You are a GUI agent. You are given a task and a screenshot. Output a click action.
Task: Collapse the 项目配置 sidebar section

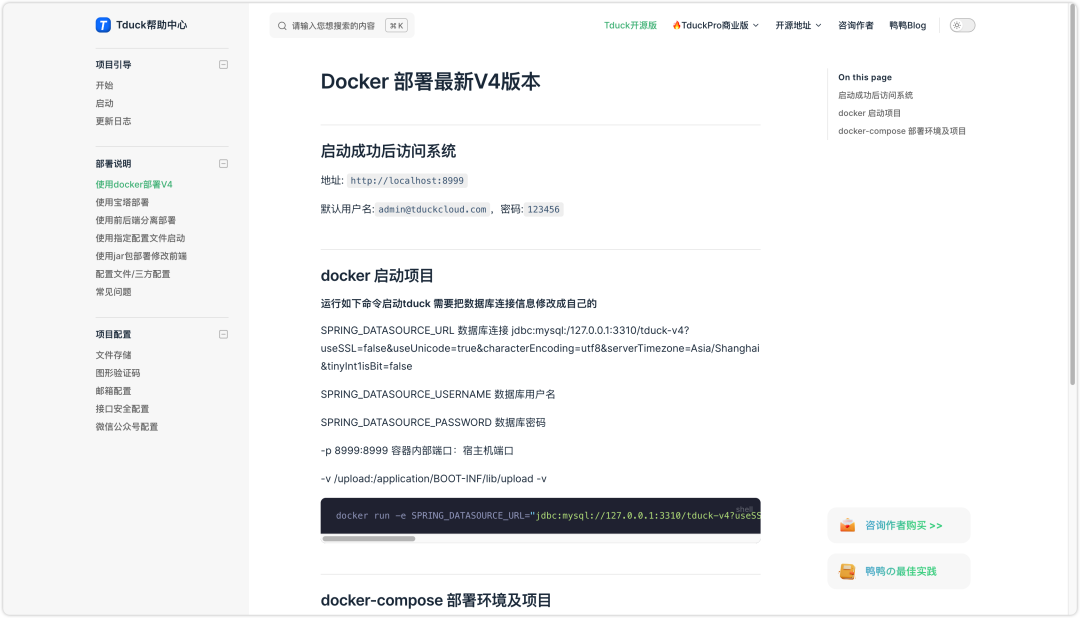(x=223, y=335)
